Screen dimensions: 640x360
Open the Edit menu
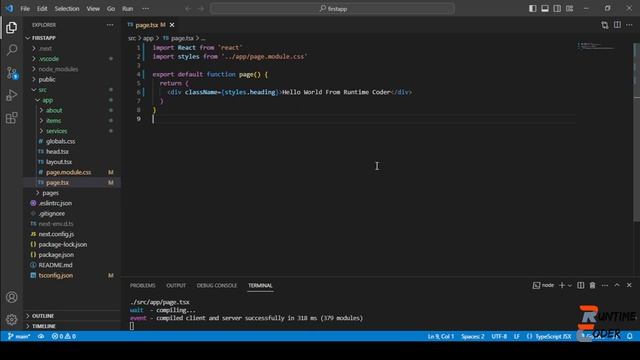coord(42,9)
